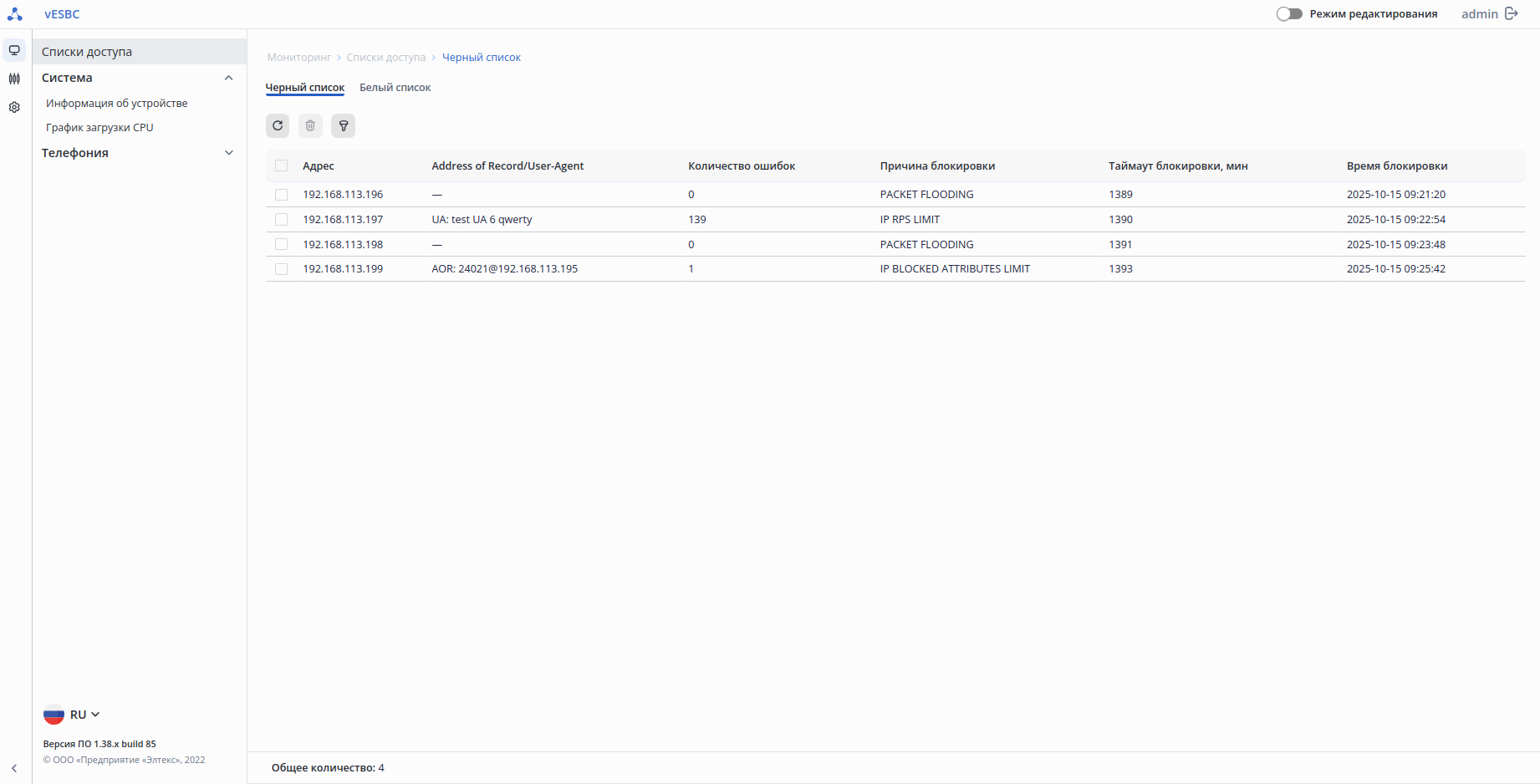Click the trash delete icon

(x=310, y=125)
